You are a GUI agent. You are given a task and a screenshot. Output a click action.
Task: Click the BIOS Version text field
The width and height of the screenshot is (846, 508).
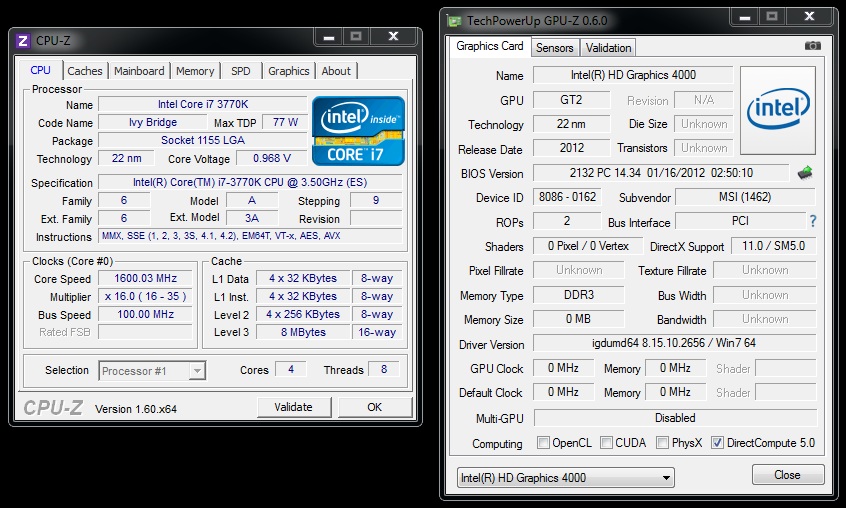coord(661,173)
